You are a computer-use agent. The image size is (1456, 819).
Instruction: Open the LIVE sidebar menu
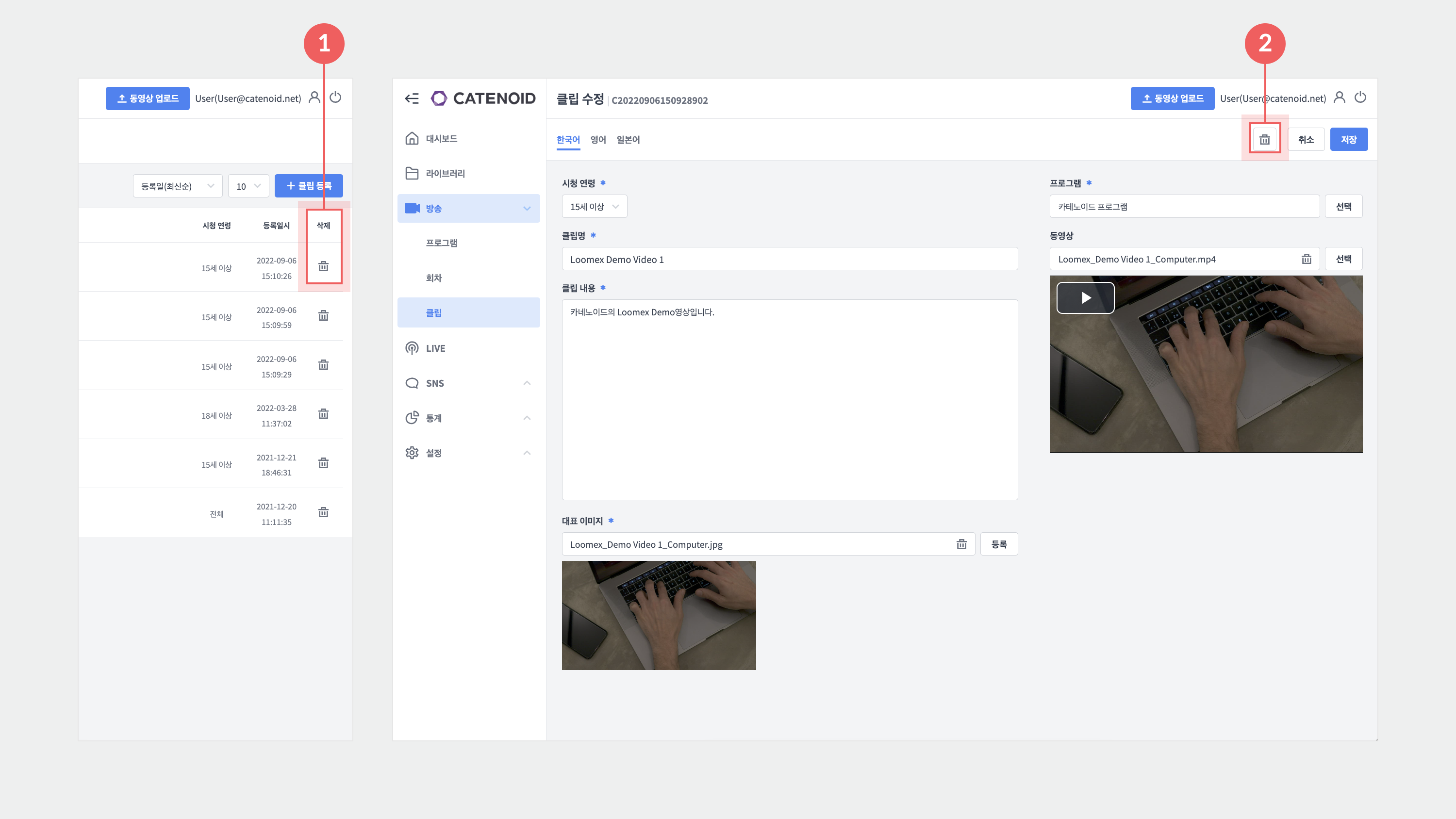point(435,348)
